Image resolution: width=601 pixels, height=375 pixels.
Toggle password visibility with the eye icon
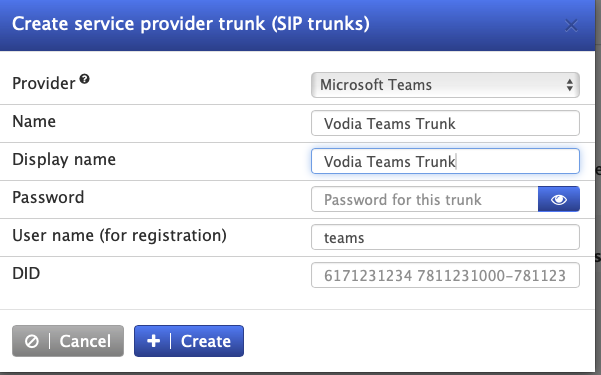pos(558,199)
